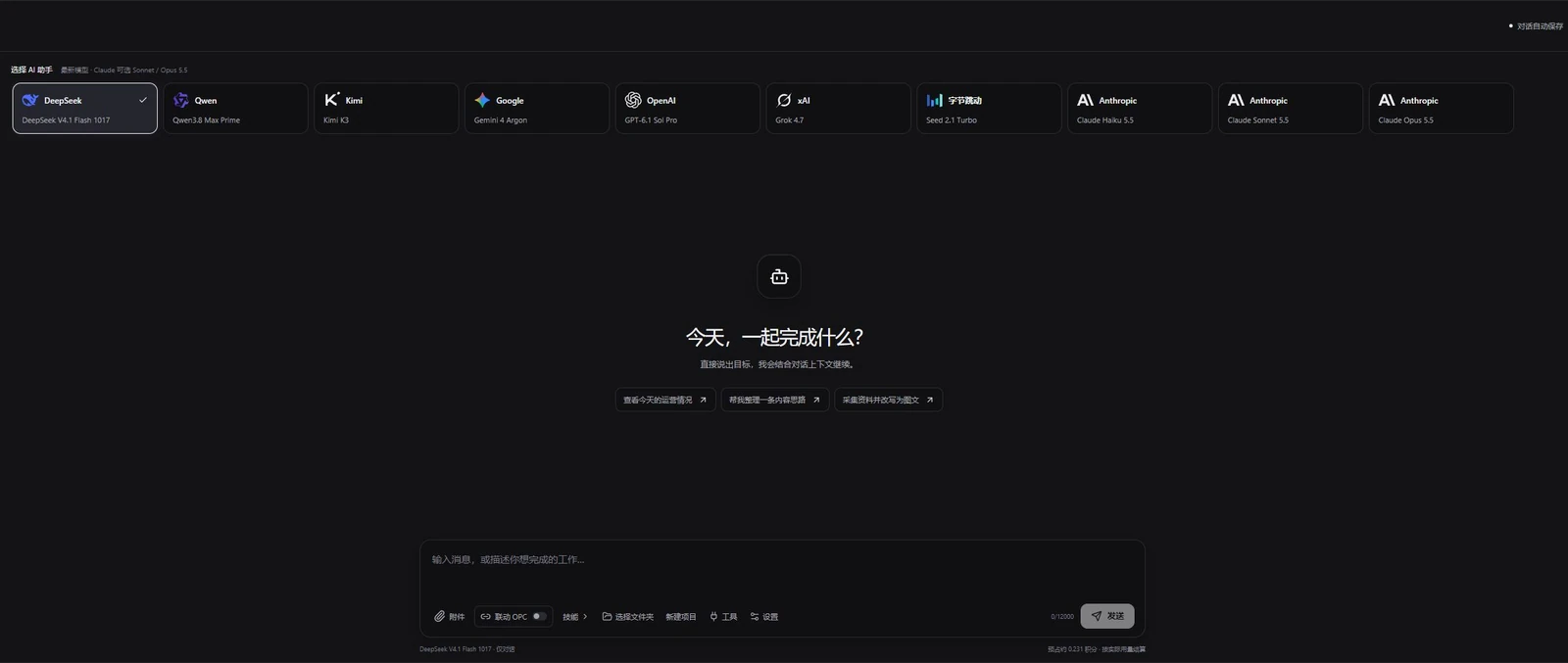Click the 选择 AI 助手 heading label
This screenshot has width=1568, height=663.
31,71
